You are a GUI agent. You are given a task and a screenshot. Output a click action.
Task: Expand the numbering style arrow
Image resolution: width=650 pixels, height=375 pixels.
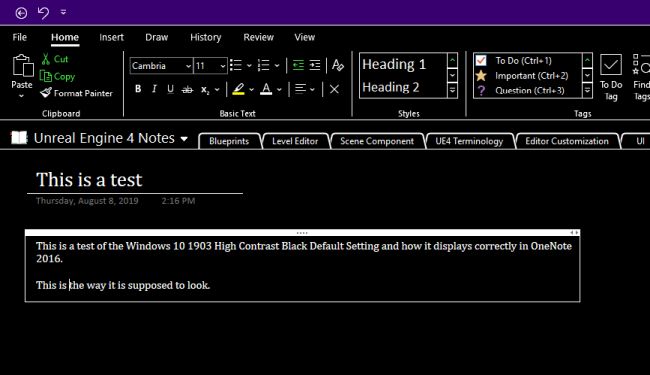pyautogui.click(x=277, y=65)
